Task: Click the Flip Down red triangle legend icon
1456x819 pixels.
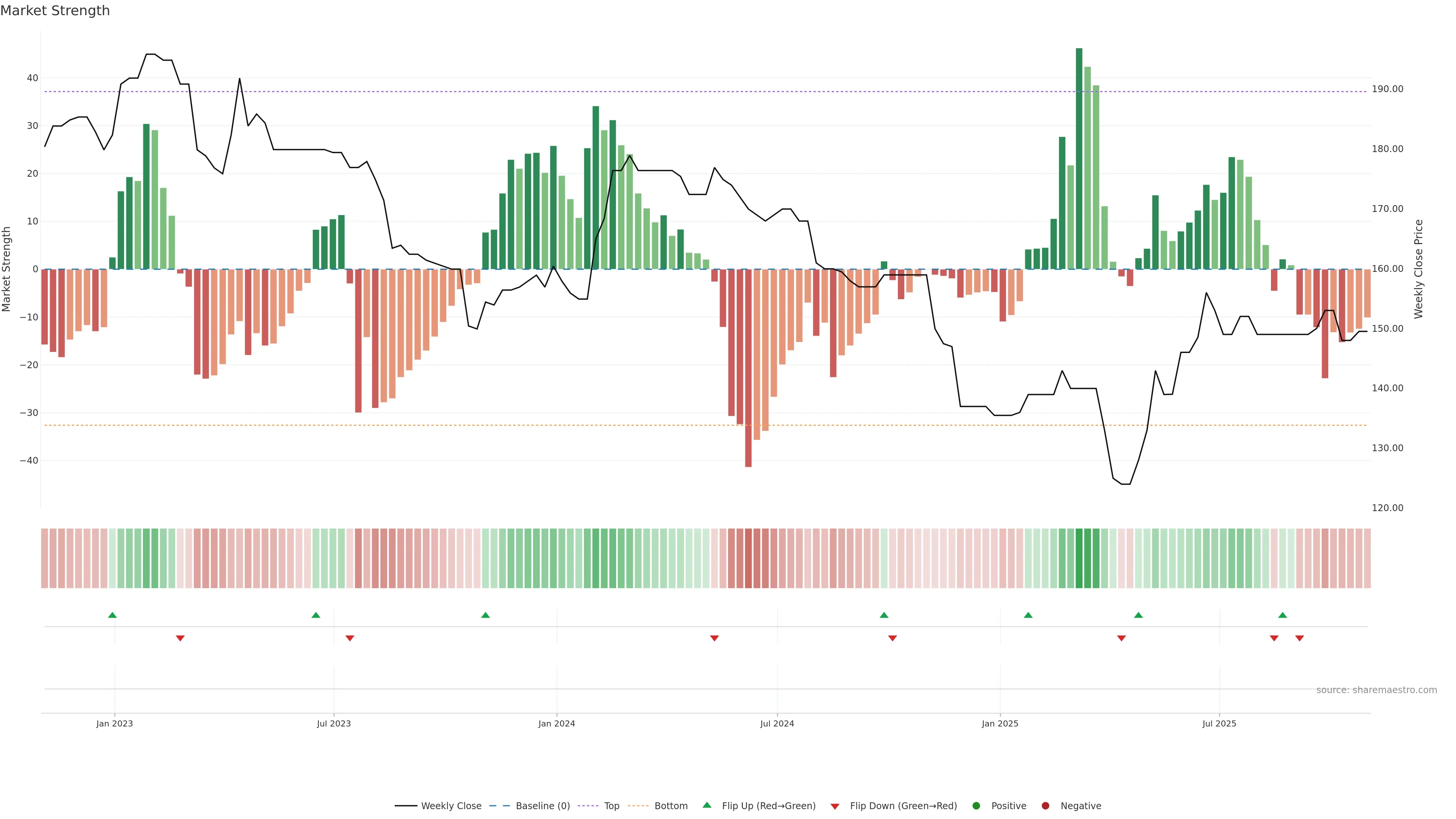Action: [x=835, y=806]
